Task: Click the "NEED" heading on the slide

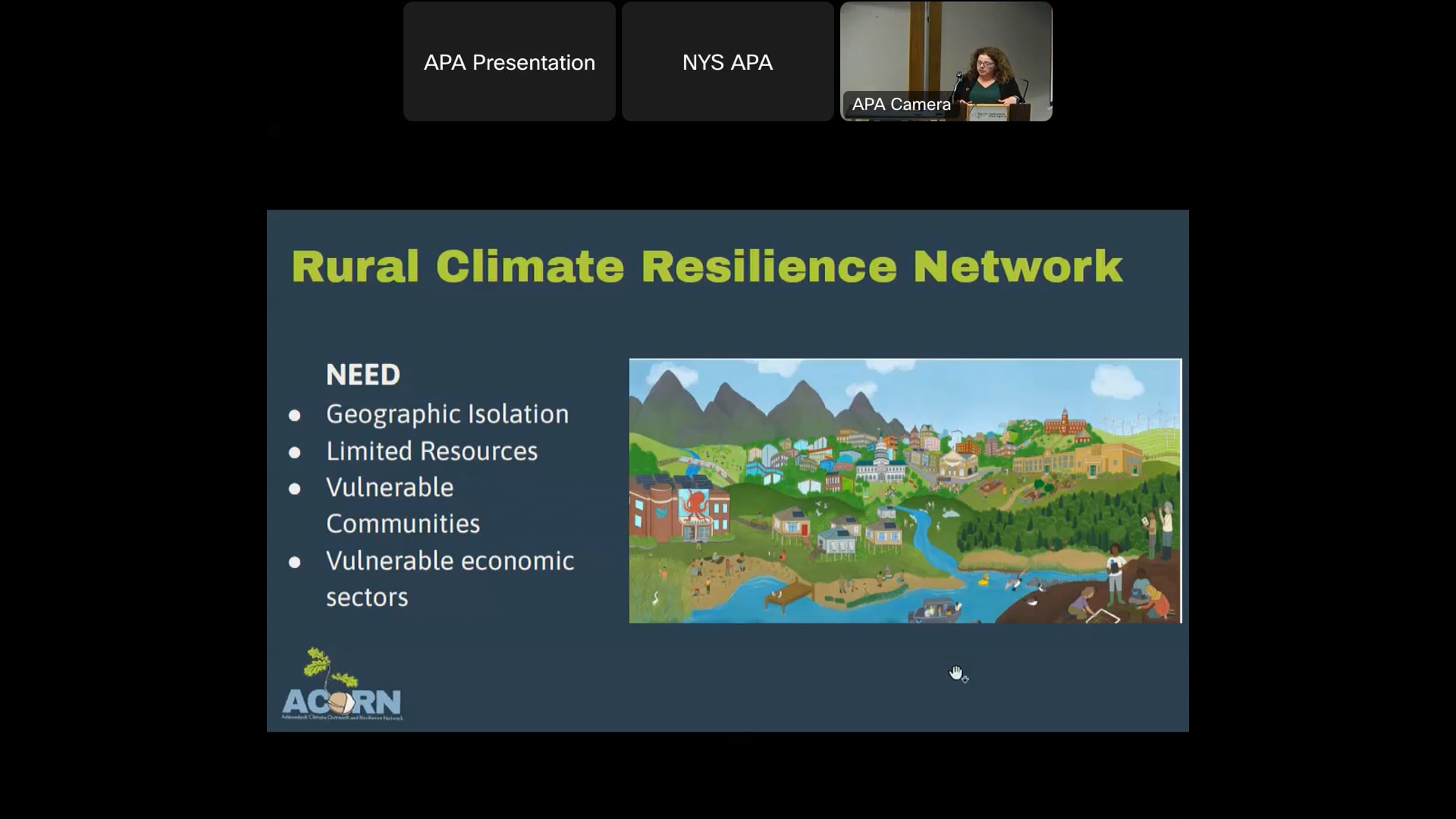Action: pyautogui.click(x=363, y=374)
